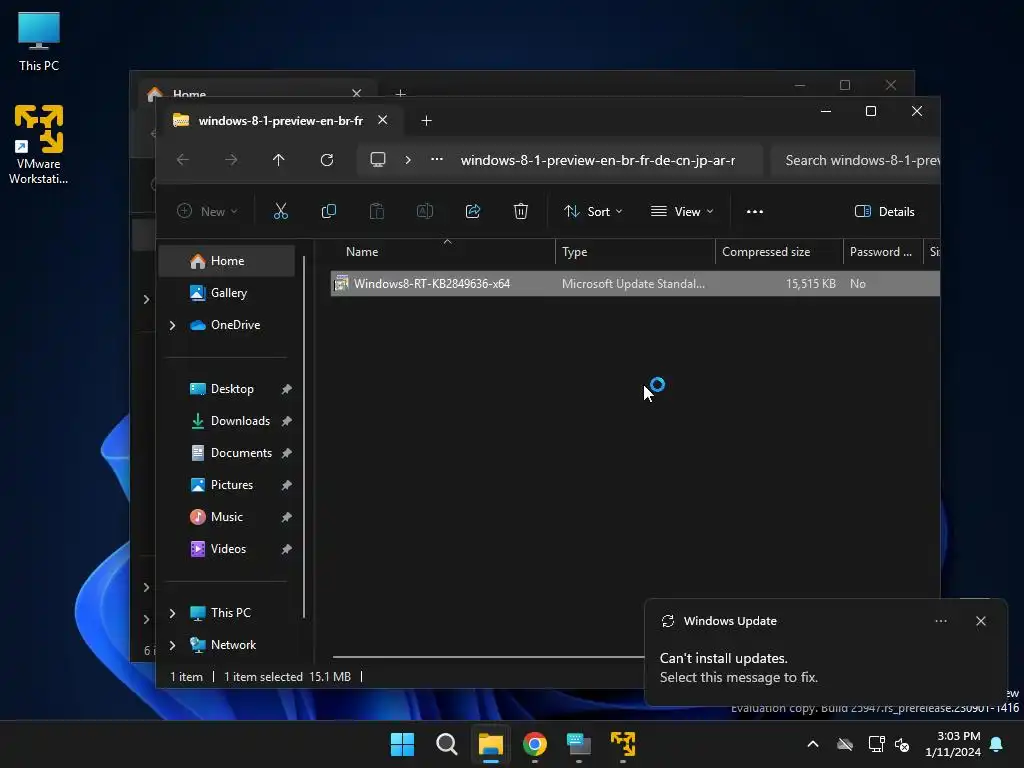This screenshot has width=1024, height=768.
Task: Go up one folder level
Action: (279, 160)
